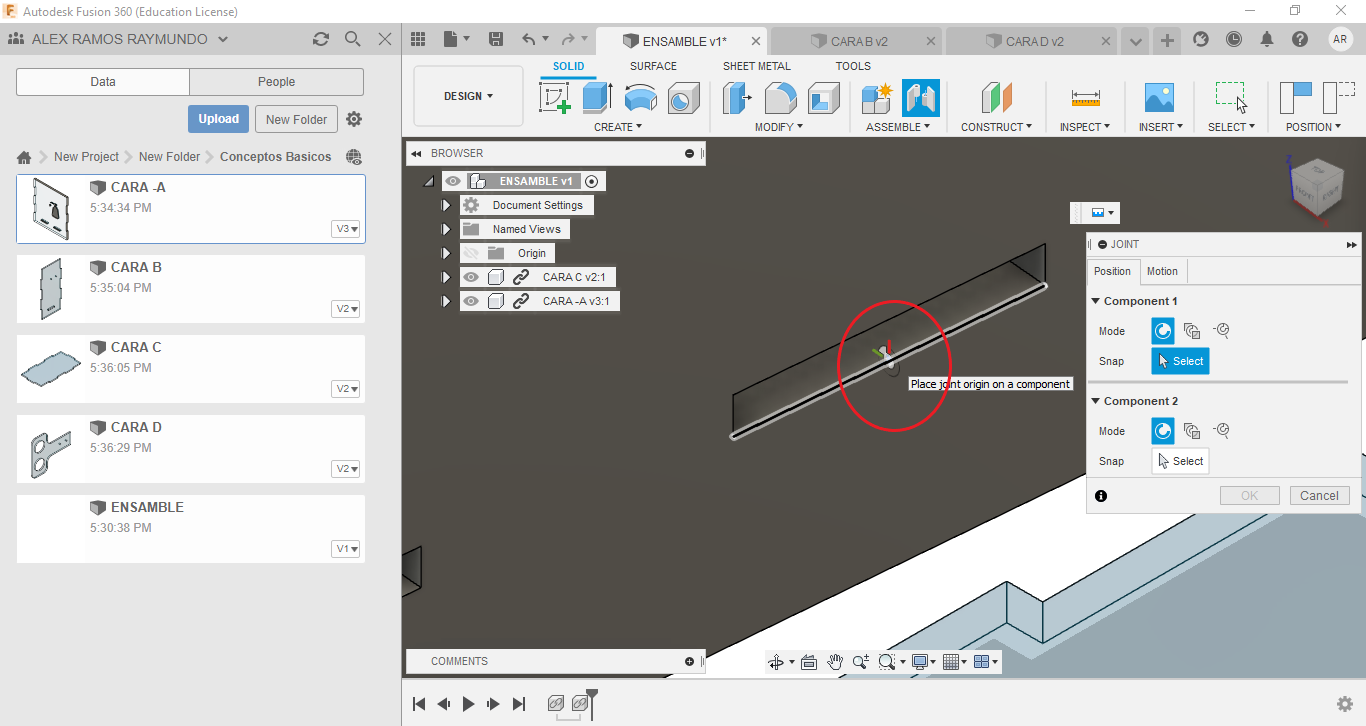Open the help menu icon

(x=1299, y=39)
